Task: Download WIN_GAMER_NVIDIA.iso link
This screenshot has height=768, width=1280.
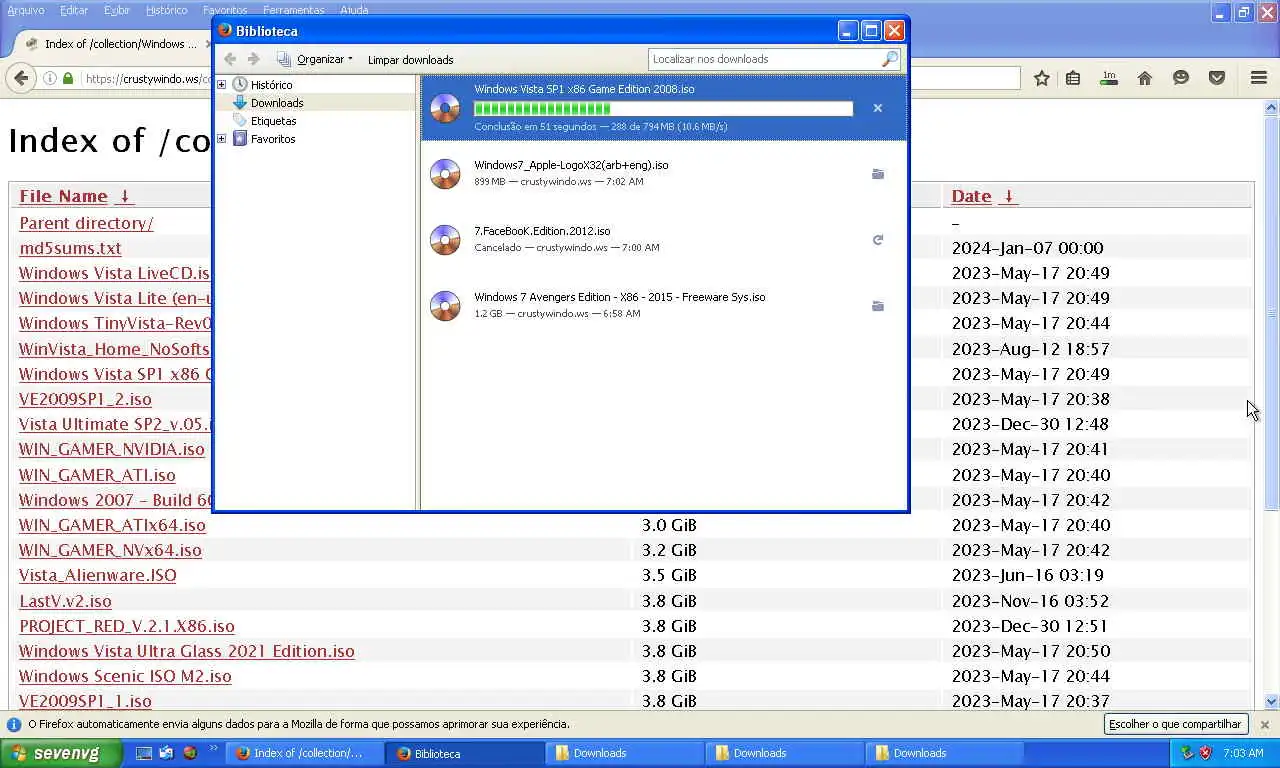Action: [x=112, y=449]
